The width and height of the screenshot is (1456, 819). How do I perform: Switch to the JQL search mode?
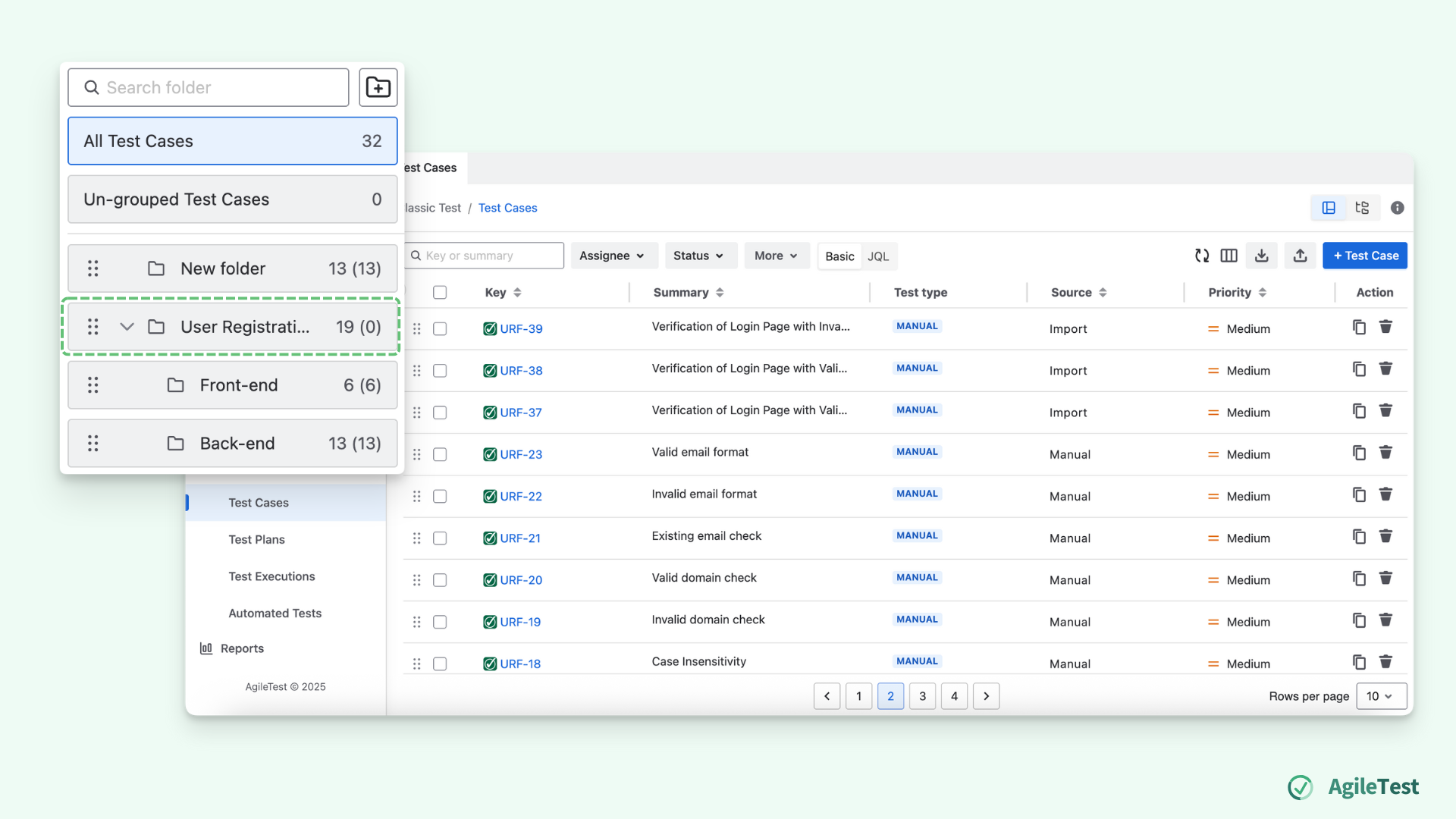tap(878, 256)
